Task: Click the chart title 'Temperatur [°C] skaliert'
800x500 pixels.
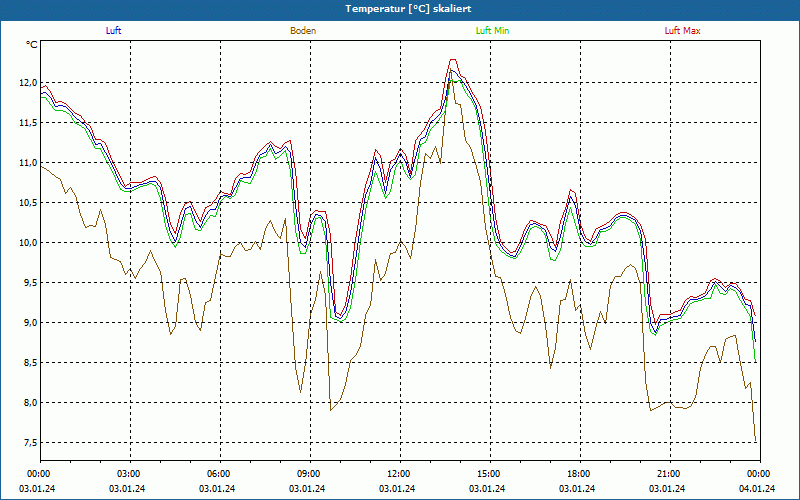Action: [408, 9]
